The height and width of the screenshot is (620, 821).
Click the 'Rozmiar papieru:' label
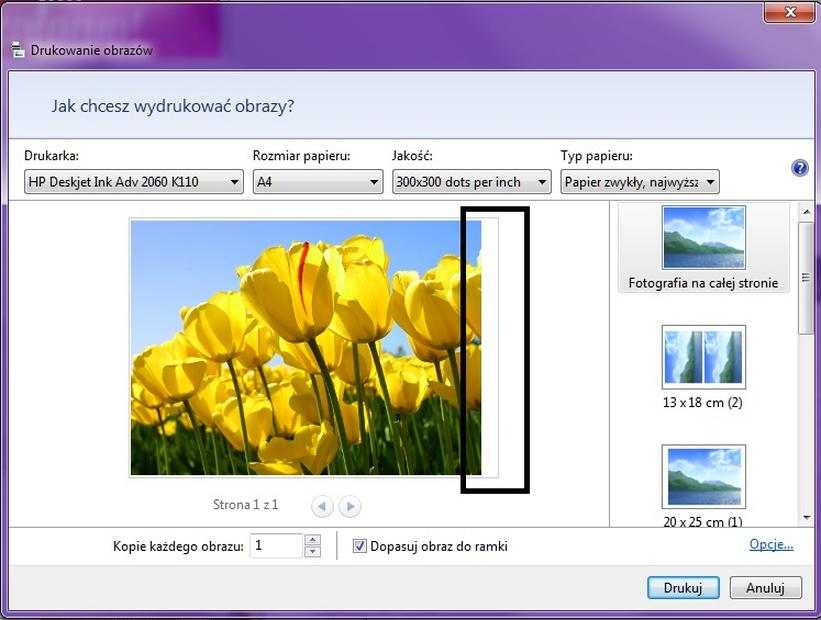pyautogui.click(x=302, y=156)
